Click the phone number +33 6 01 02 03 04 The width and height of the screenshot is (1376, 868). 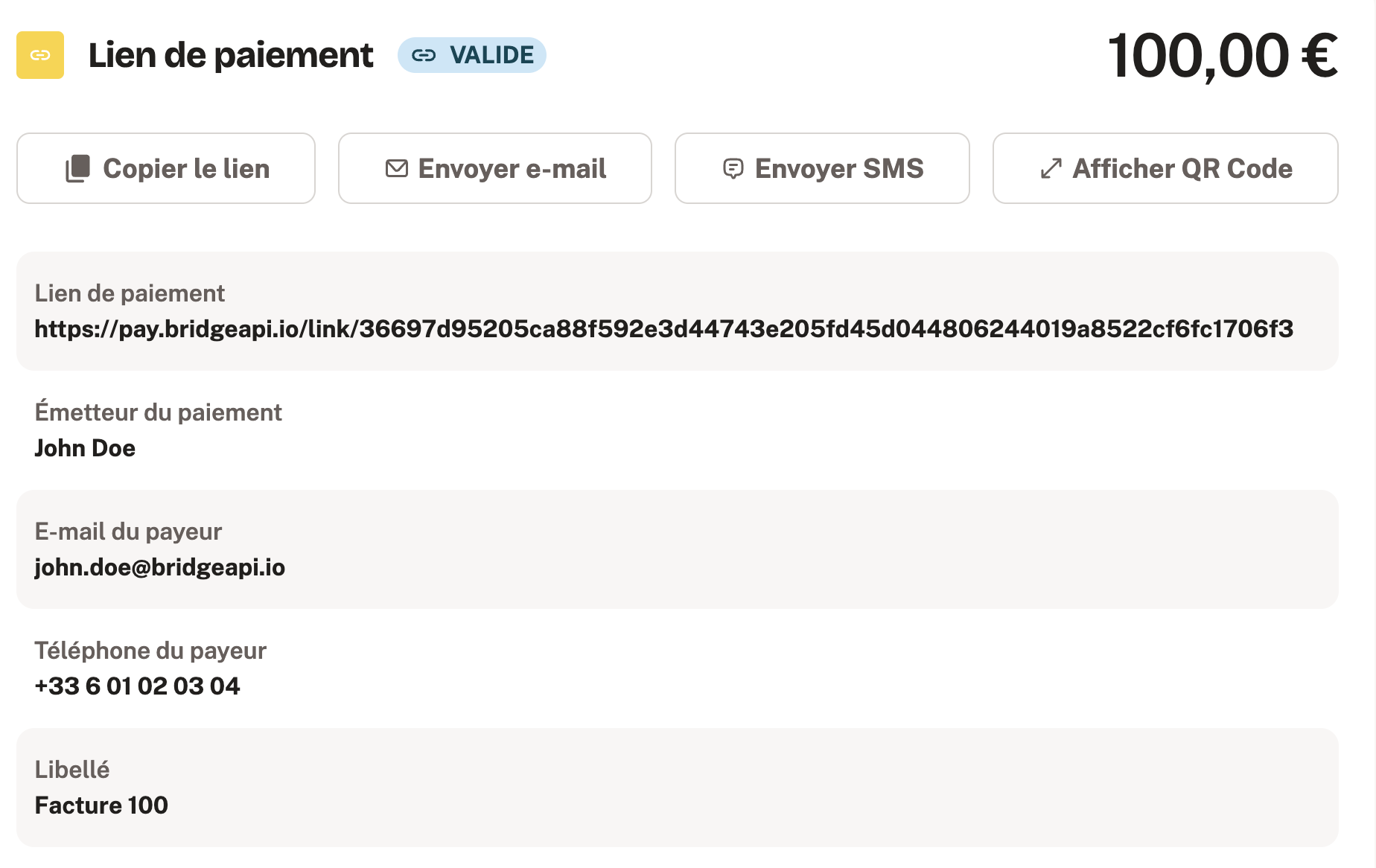(138, 686)
